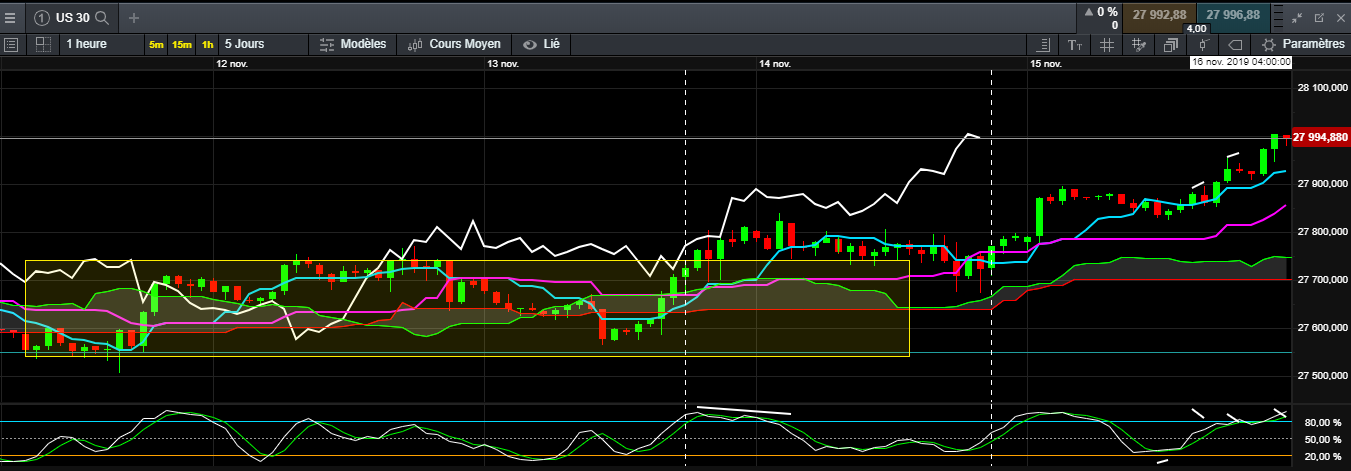
Task: Open the hamburger main menu
Action: point(10,17)
